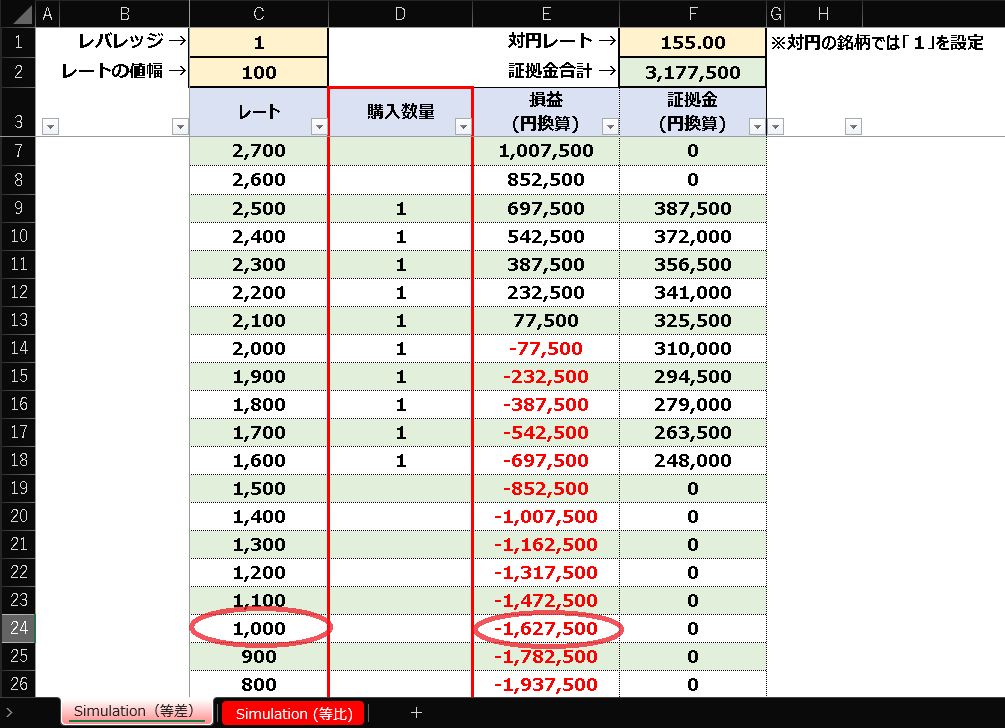Select column D header

click(401, 13)
